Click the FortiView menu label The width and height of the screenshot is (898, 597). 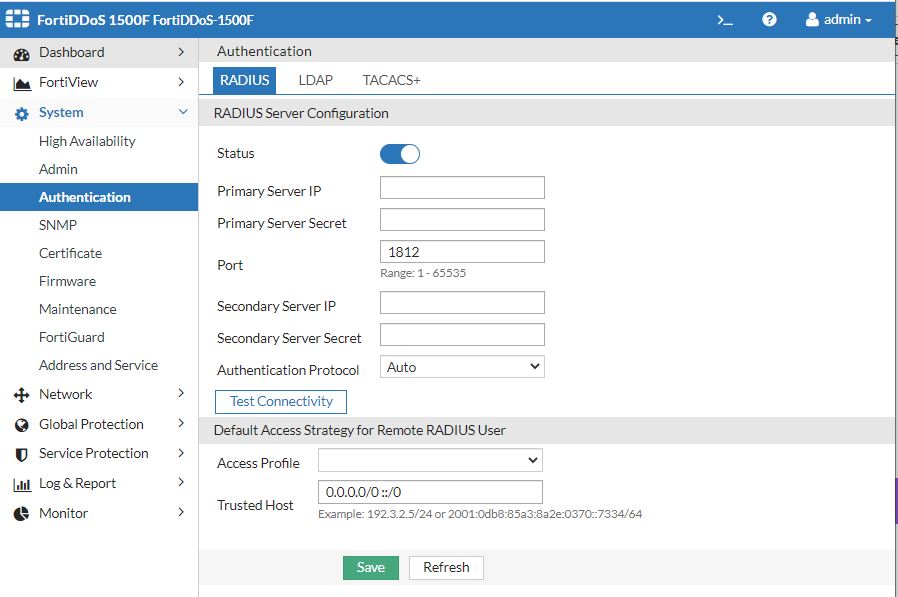[69, 83]
